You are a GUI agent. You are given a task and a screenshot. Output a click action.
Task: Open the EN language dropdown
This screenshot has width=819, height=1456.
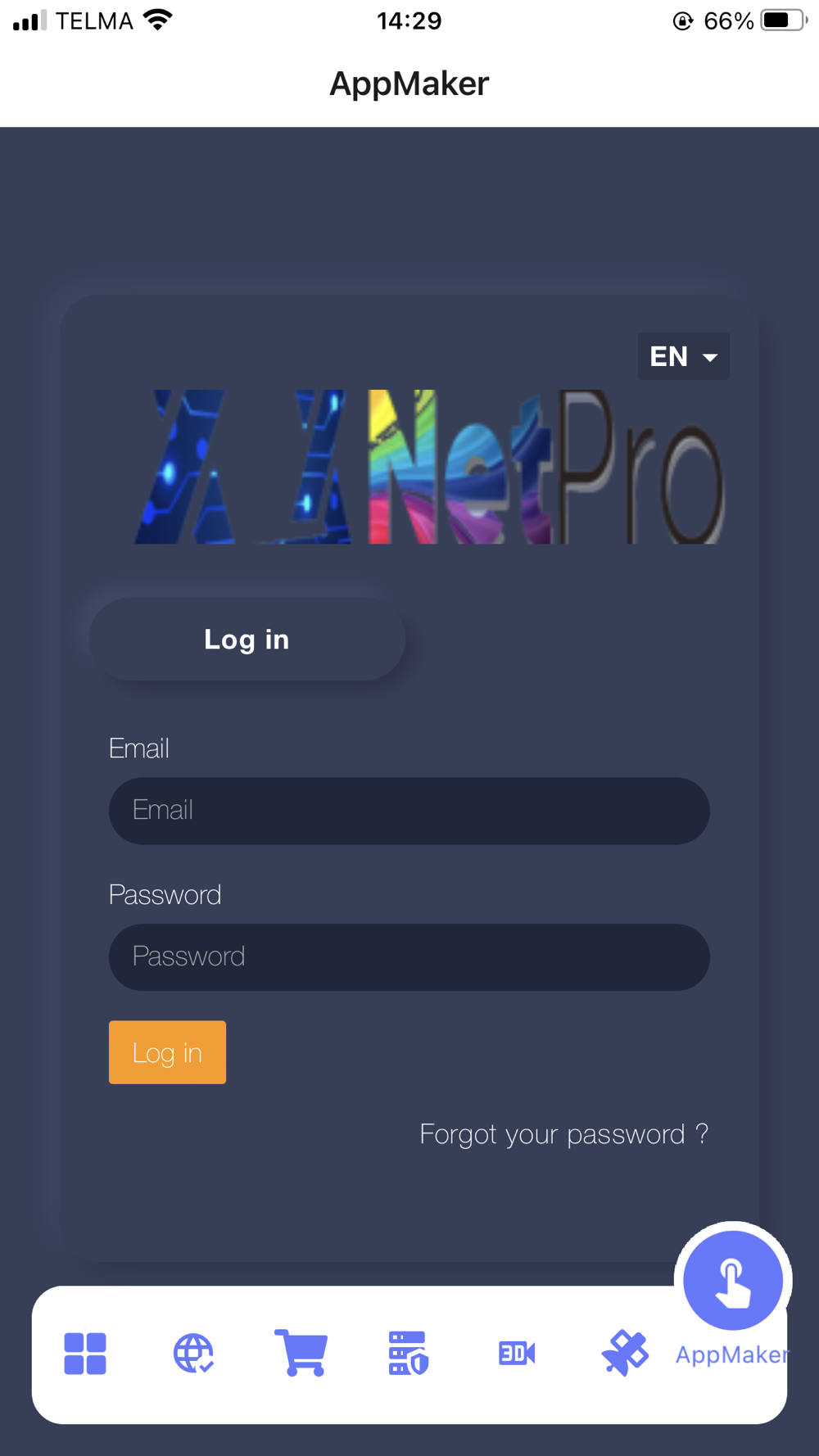[684, 356]
